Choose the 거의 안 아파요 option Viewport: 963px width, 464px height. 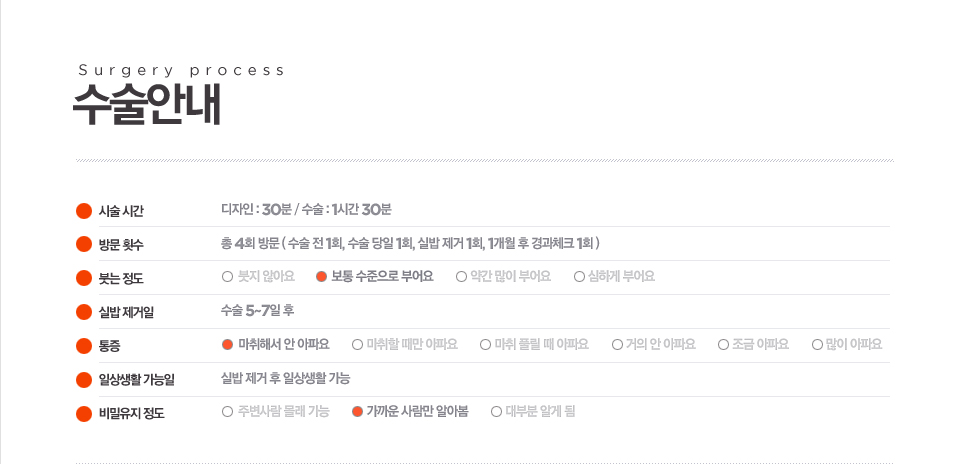tap(617, 344)
